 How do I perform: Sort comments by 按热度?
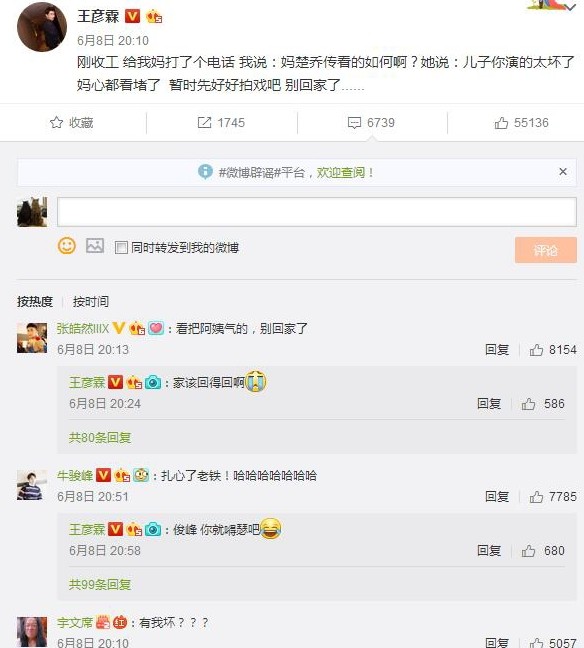35,301
